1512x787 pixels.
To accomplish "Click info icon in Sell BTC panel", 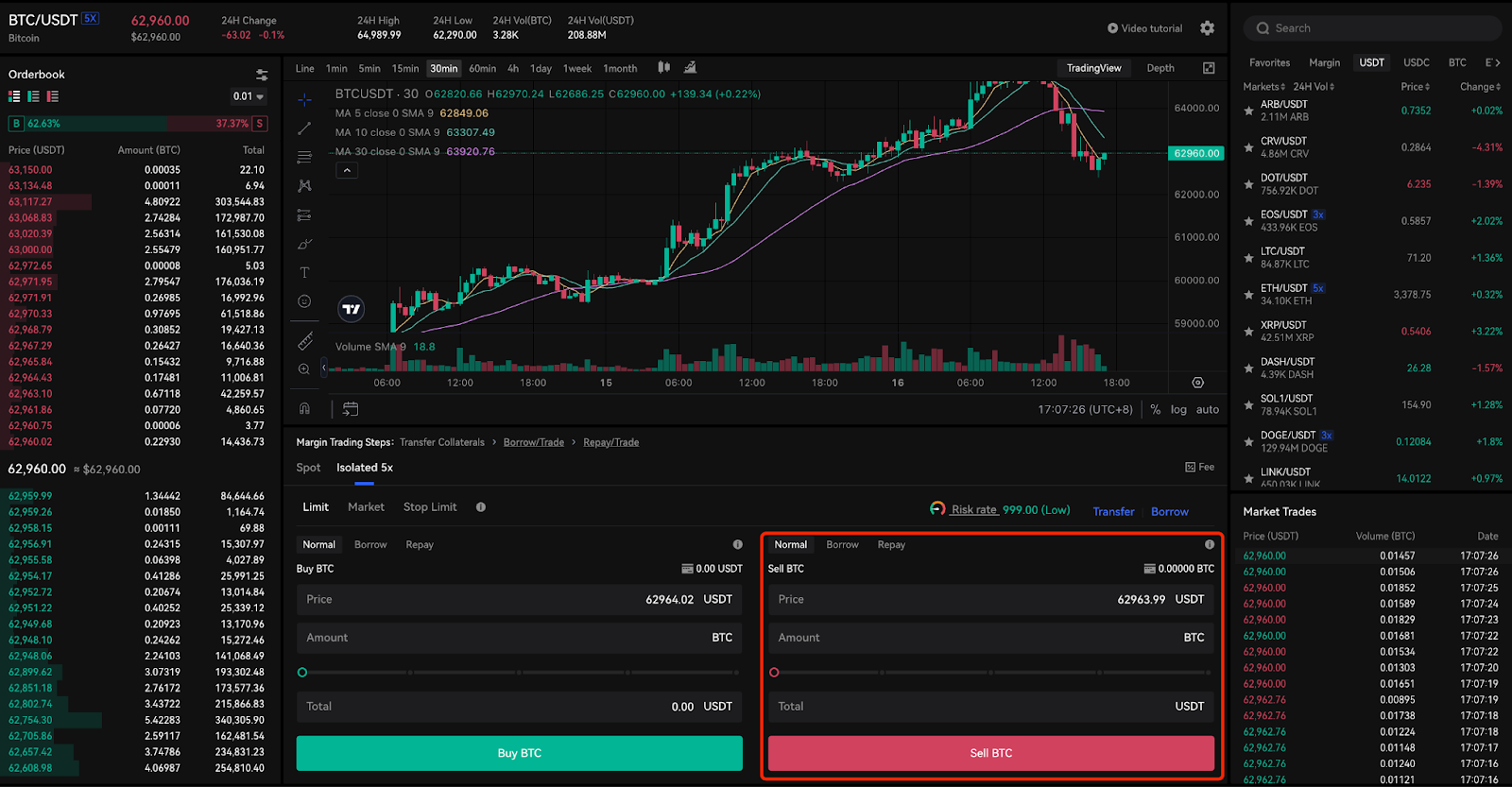I will (x=1209, y=544).
